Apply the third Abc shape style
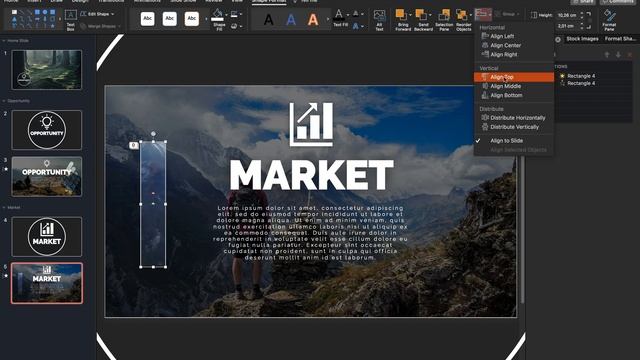 point(191,19)
